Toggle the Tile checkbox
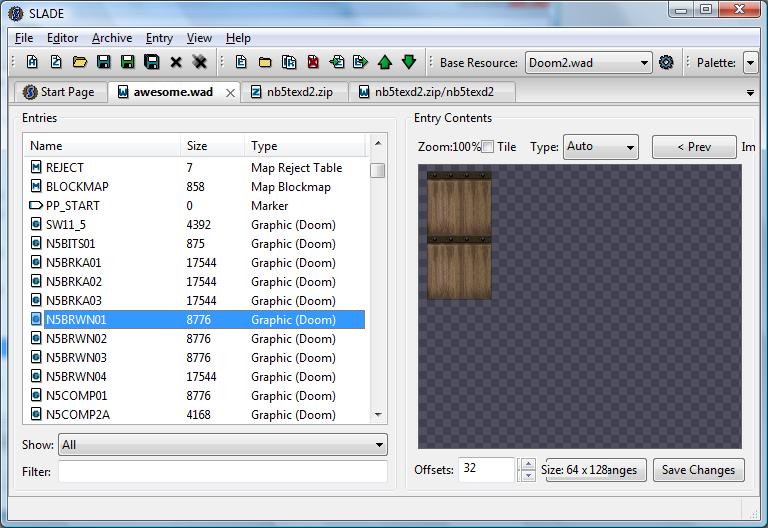 click(488, 146)
